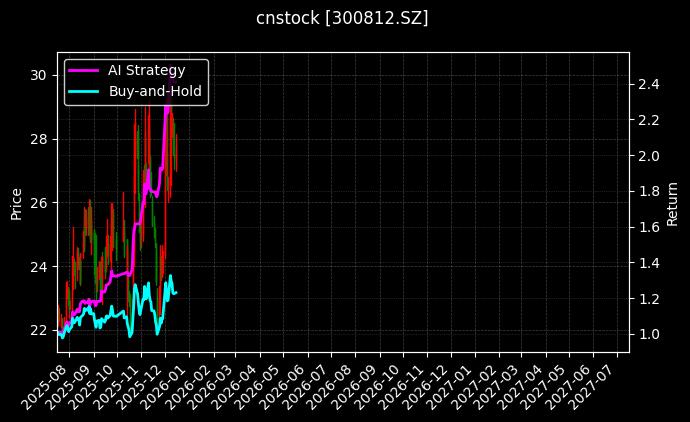Click the price tick label '30'

[x=38, y=75]
